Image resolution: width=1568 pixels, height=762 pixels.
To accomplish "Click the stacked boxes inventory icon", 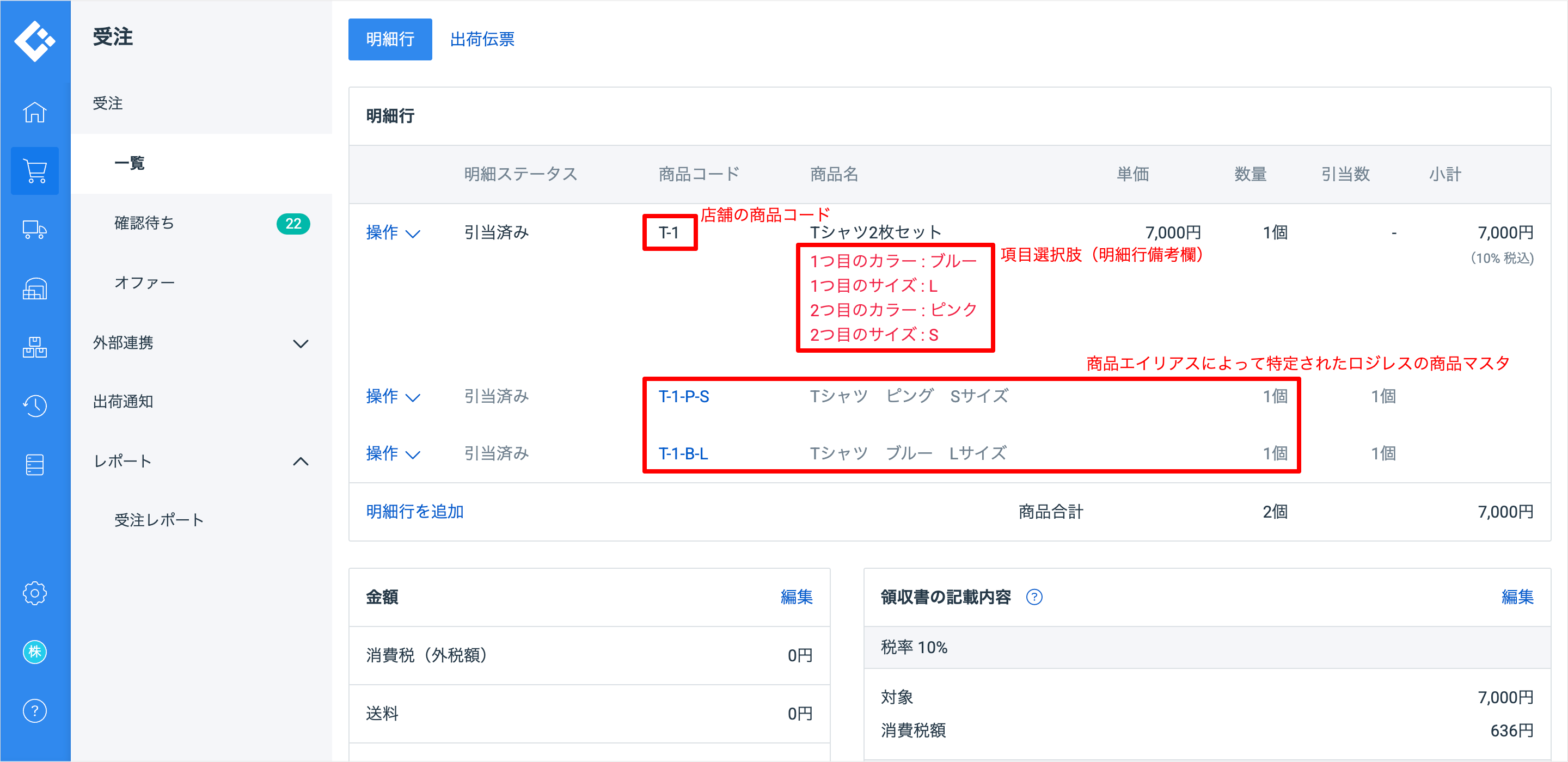I will (x=35, y=347).
